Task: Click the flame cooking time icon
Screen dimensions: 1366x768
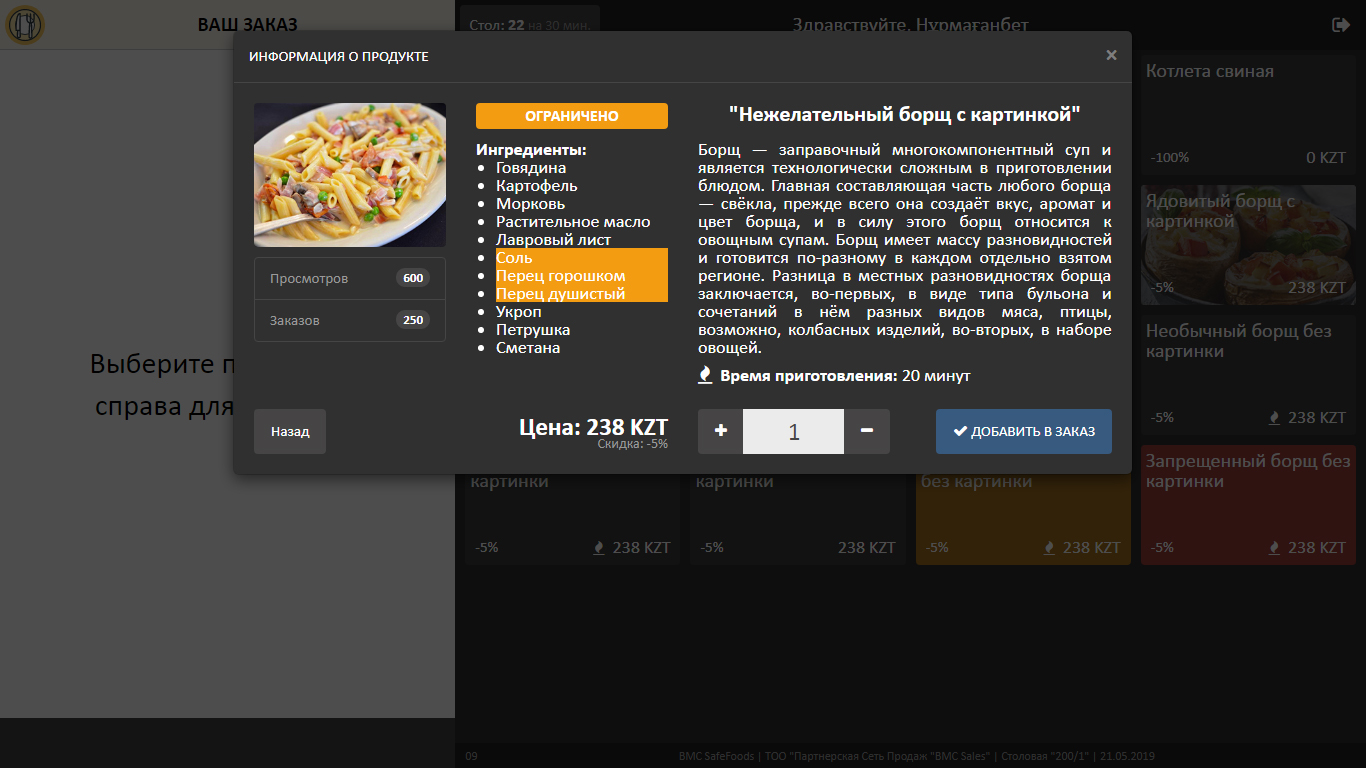Action: point(705,375)
